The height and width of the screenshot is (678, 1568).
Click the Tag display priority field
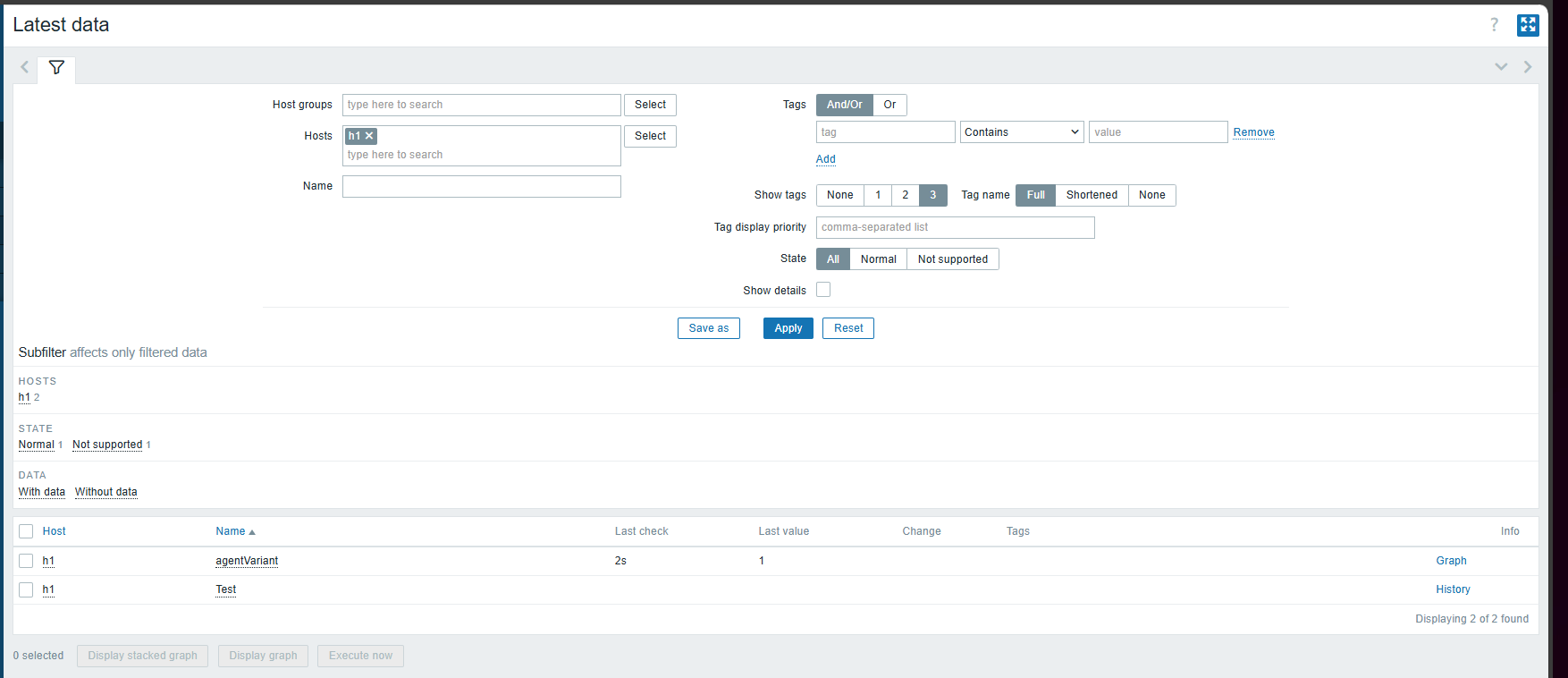coord(955,227)
